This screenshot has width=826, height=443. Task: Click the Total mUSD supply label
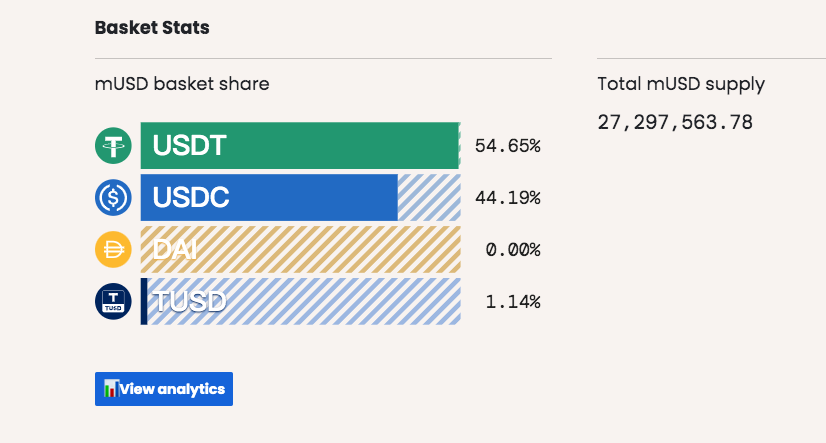tap(681, 84)
